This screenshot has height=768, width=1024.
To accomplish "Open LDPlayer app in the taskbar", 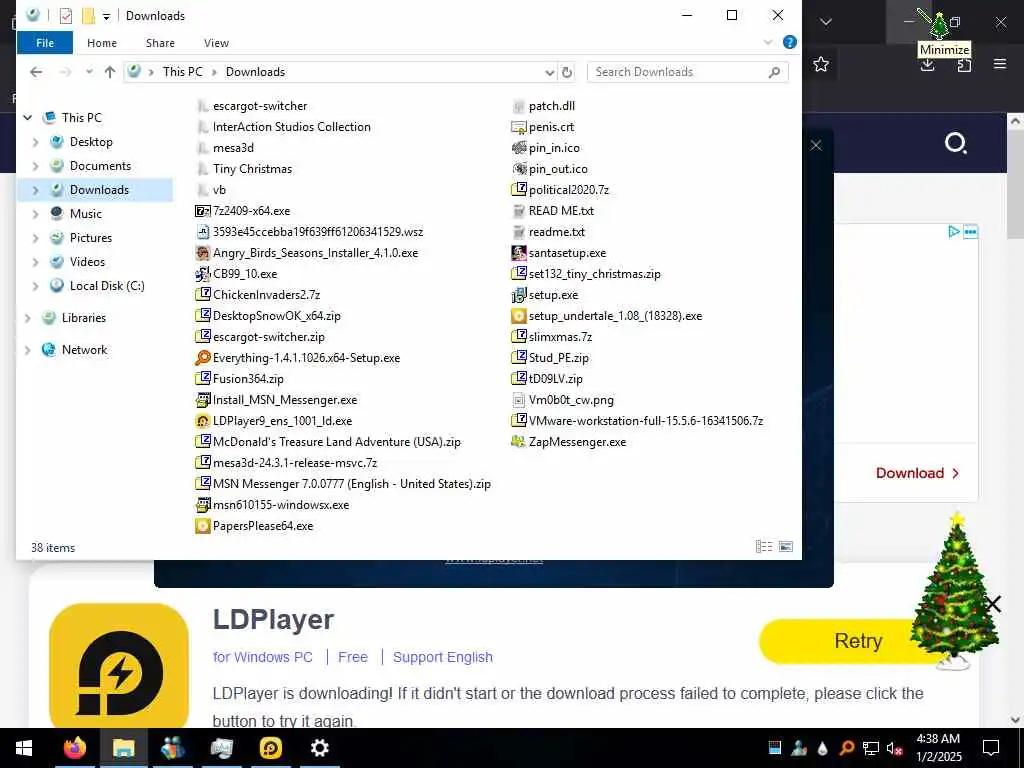I will pyautogui.click(x=271, y=748).
